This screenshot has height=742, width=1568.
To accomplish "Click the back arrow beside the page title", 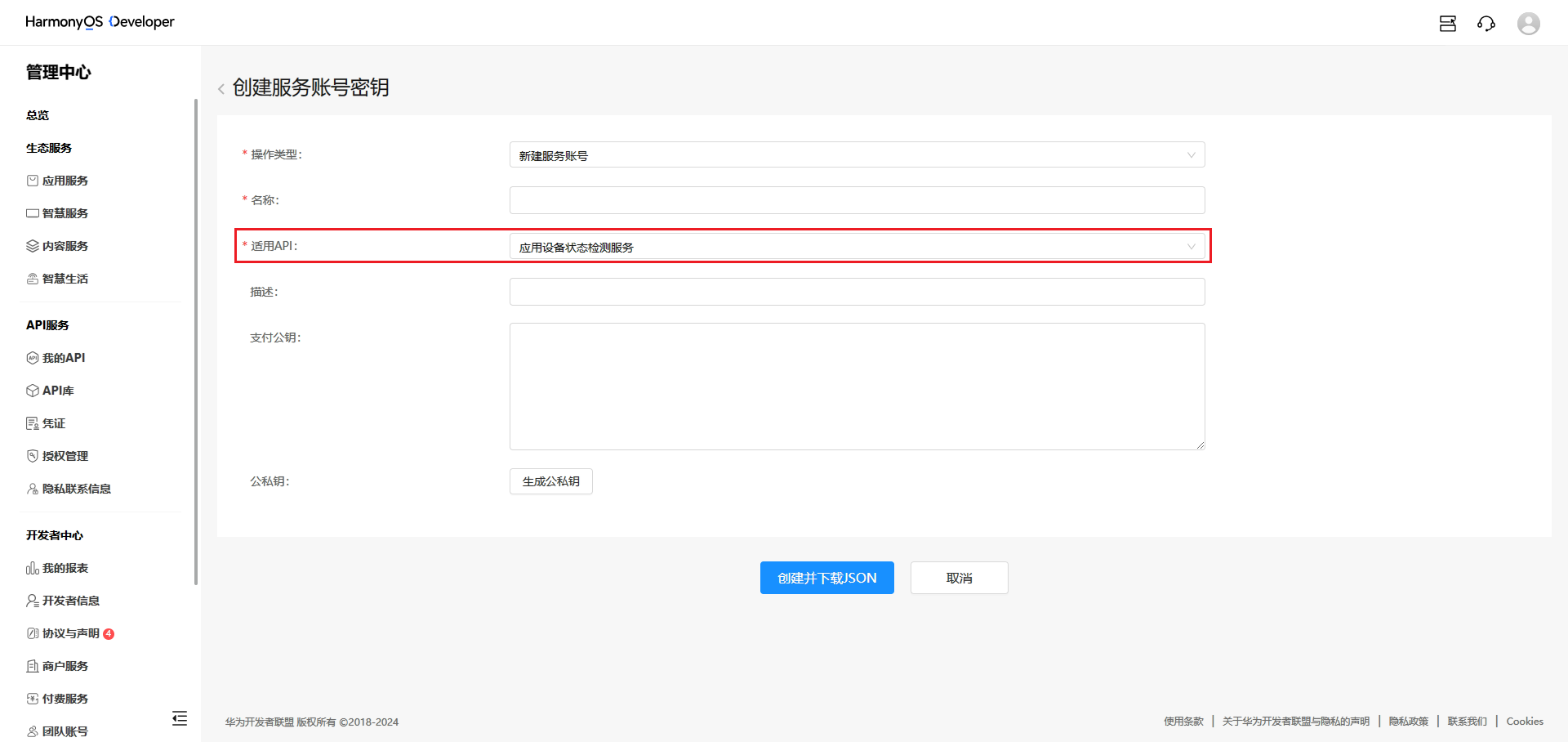I will point(221,89).
